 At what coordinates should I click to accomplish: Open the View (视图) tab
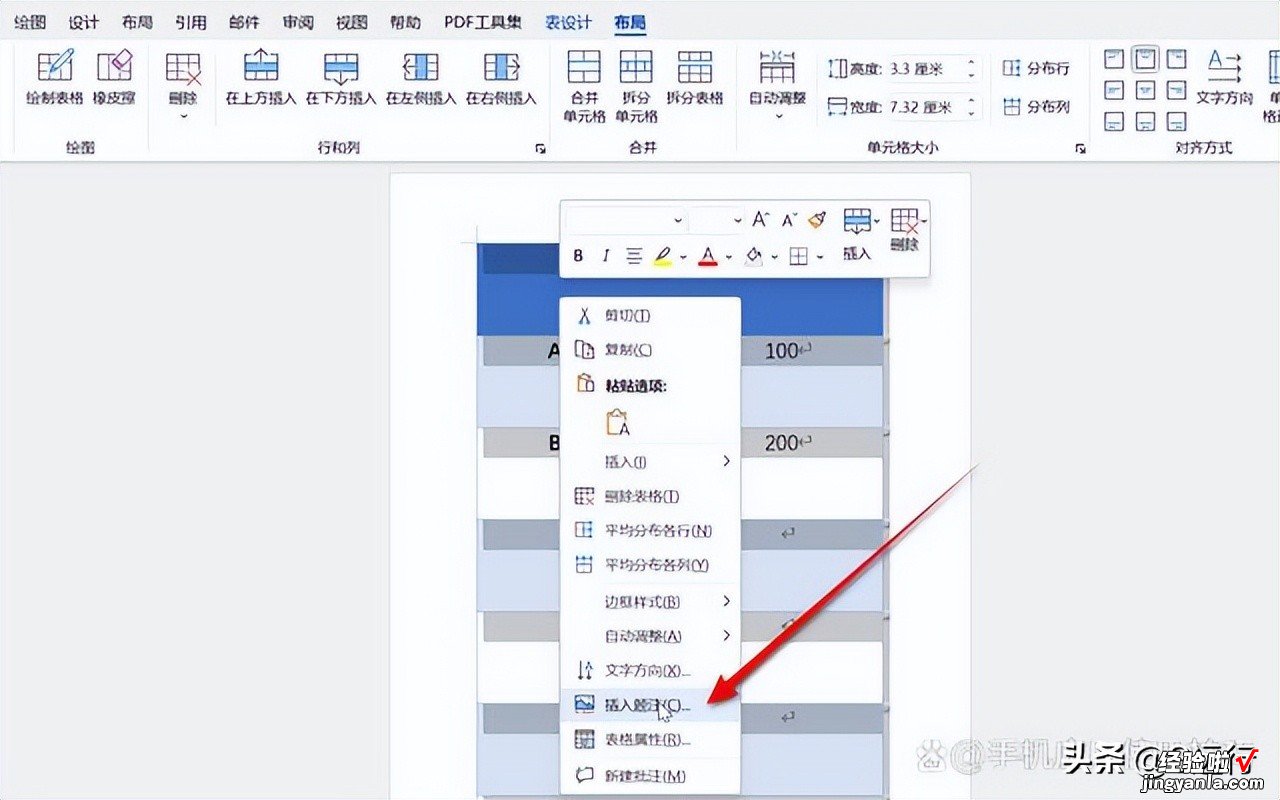[351, 22]
